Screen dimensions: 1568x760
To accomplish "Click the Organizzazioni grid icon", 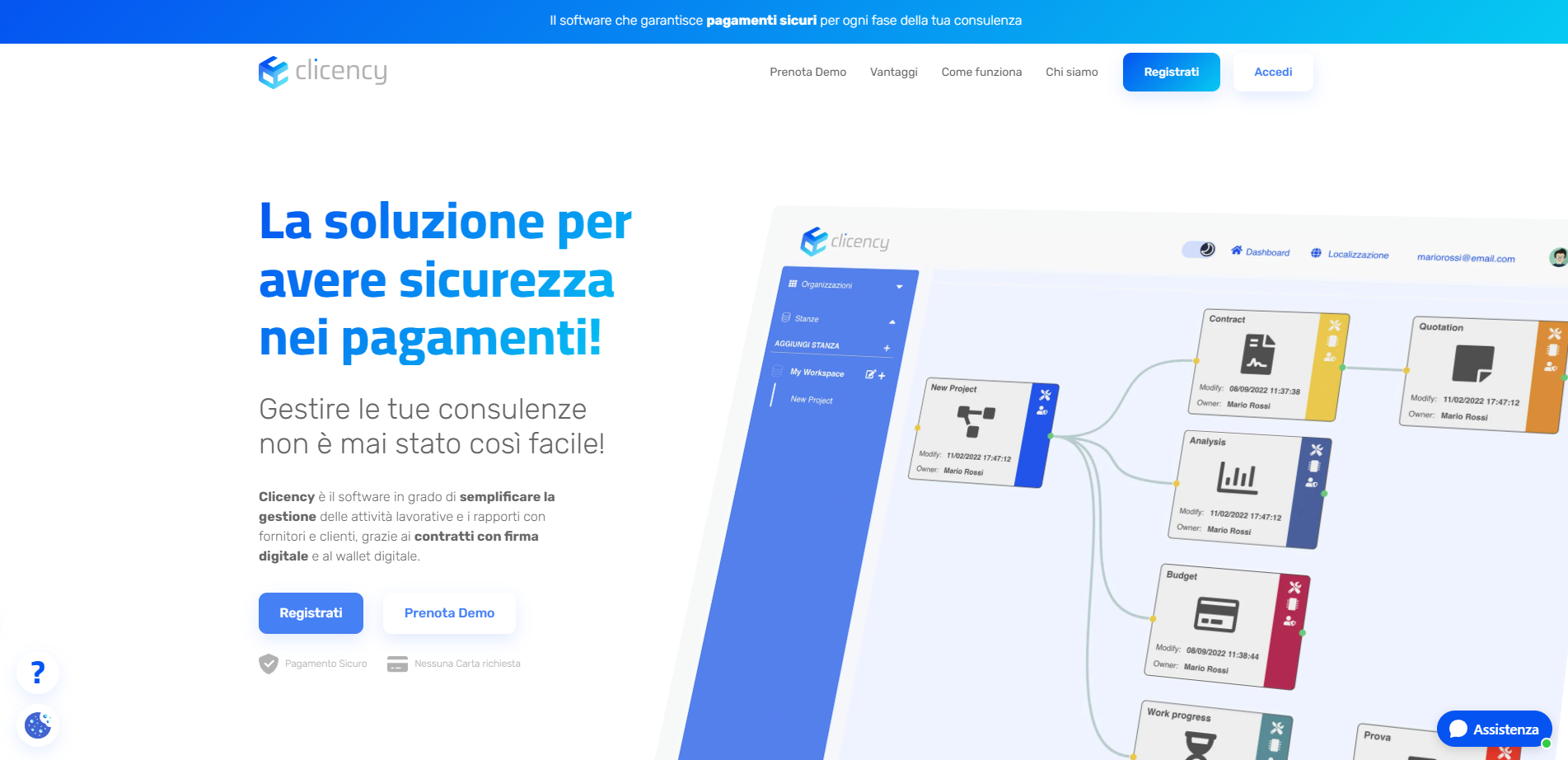I will [793, 284].
